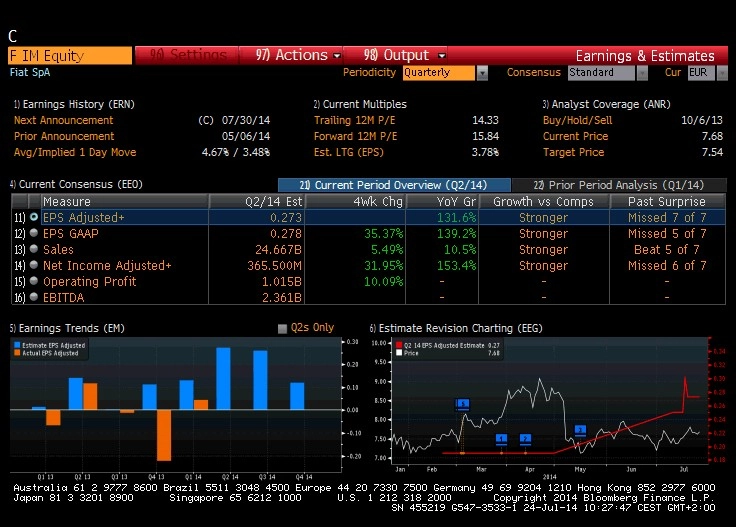
Task: Click the Q2/14 Est column header
Action: click(x=257, y=201)
